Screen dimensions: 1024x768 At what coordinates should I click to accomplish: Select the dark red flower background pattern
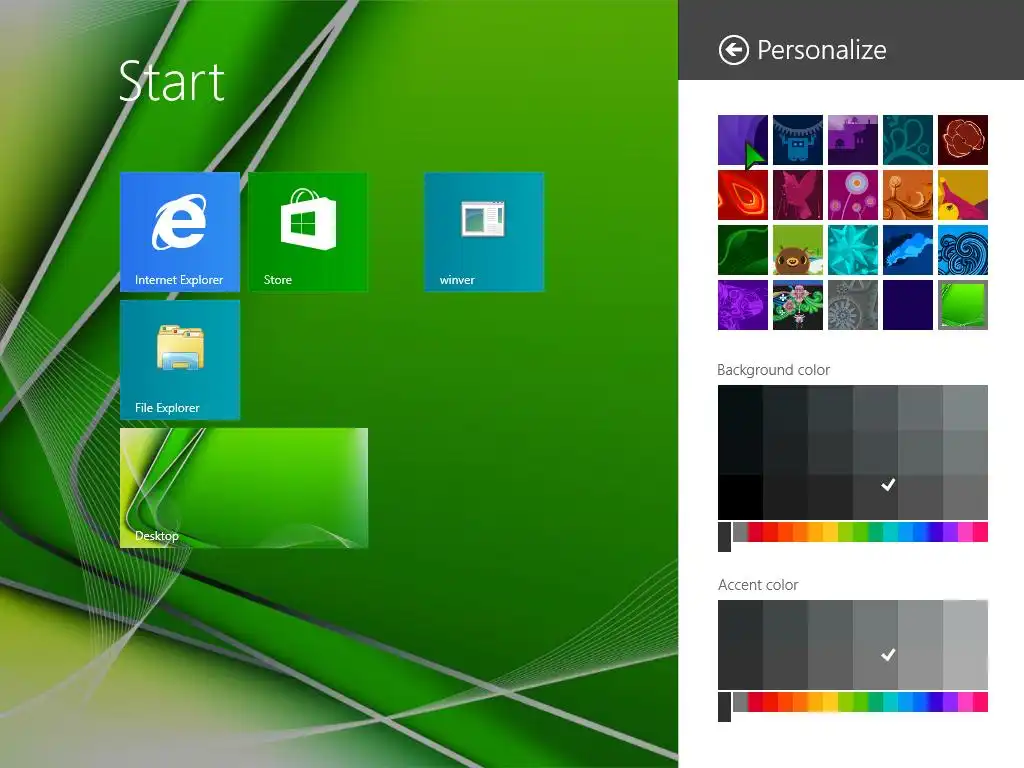pos(963,140)
